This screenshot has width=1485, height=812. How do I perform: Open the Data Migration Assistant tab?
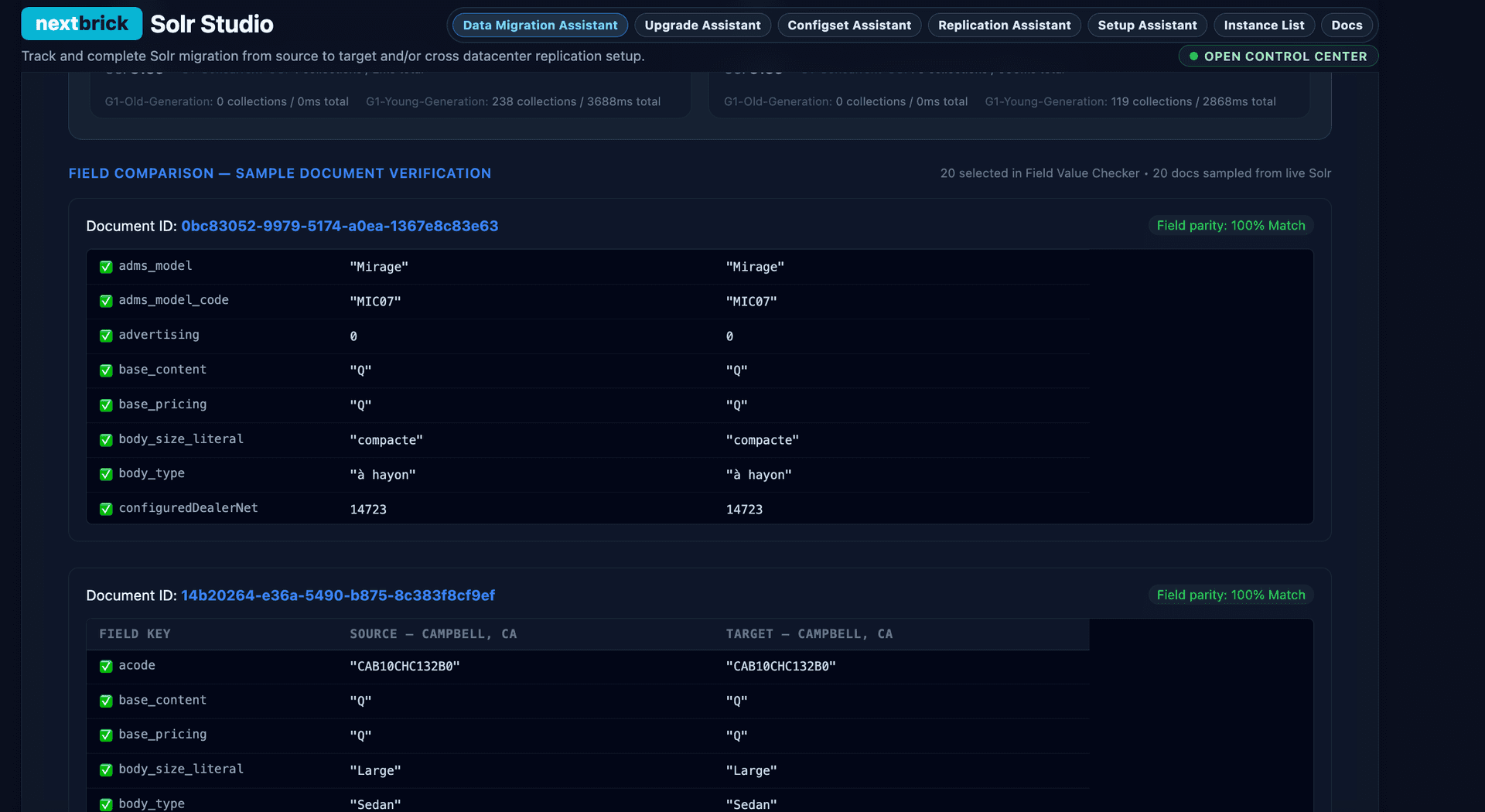coord(540,25)
